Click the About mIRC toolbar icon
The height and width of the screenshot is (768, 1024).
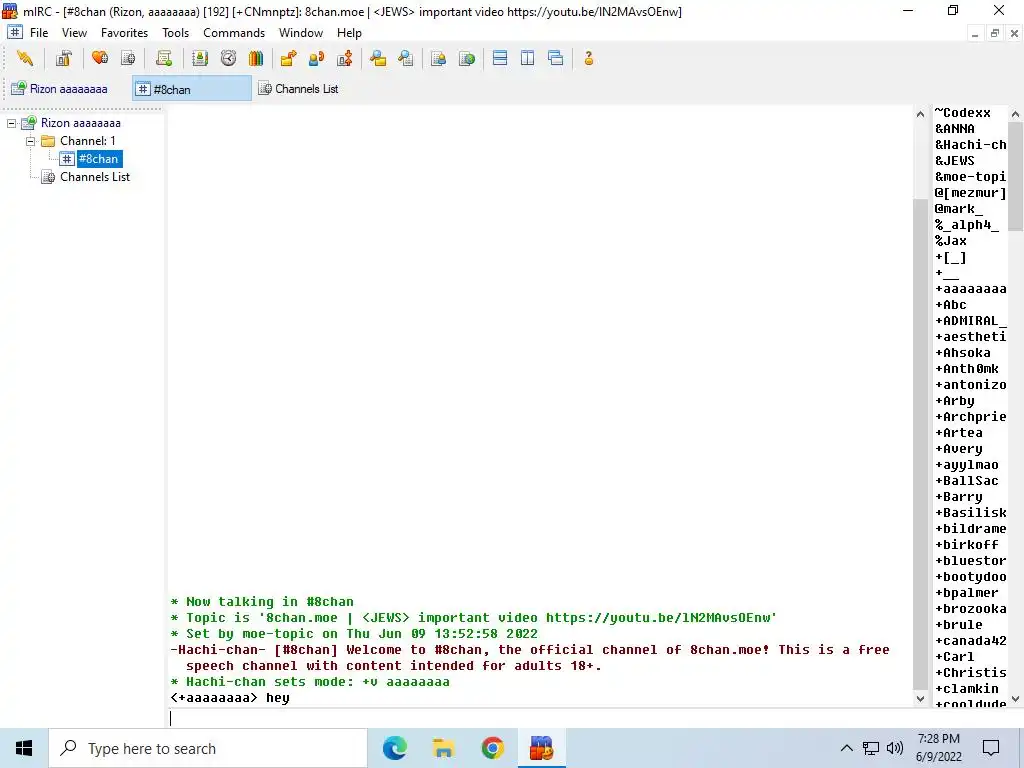click(588, 58)
